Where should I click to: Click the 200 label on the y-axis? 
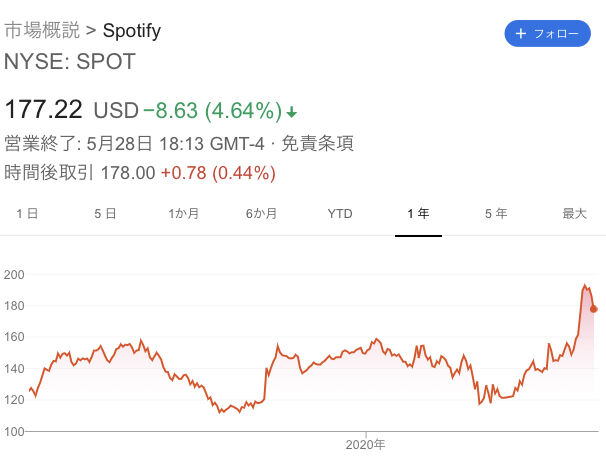click(14, 274)
